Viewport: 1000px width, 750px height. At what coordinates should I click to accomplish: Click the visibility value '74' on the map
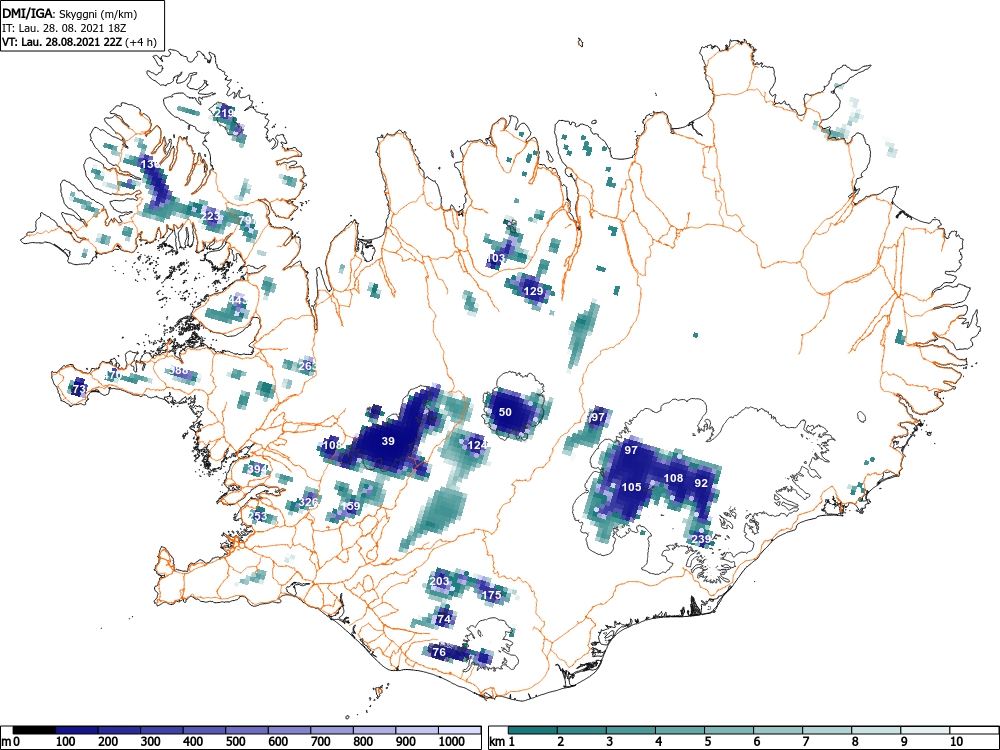click(x=444, y=619)
